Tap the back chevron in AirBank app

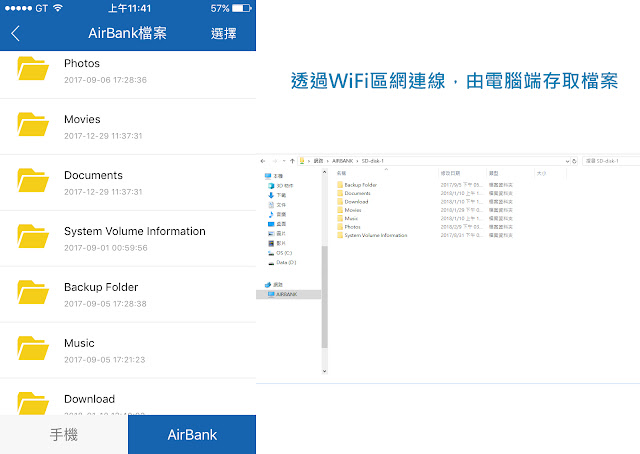click(x=16, y=33)
